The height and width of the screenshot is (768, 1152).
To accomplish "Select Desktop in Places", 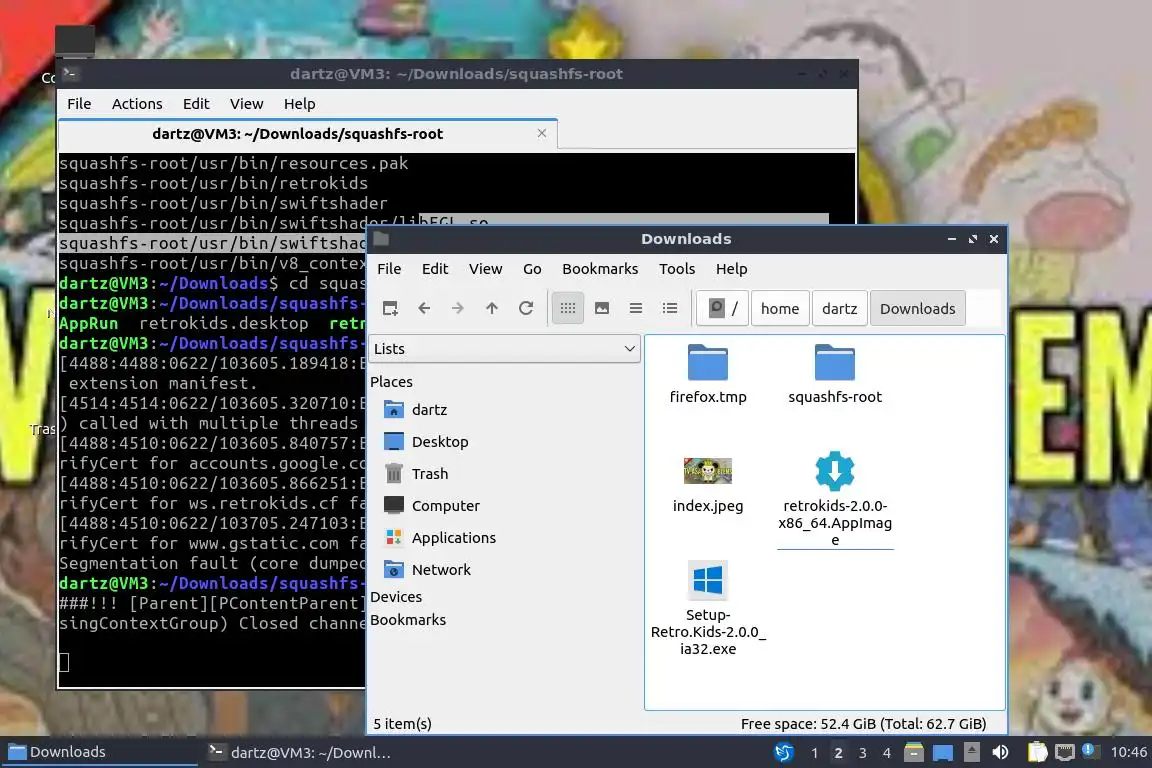I will point(439,442).
